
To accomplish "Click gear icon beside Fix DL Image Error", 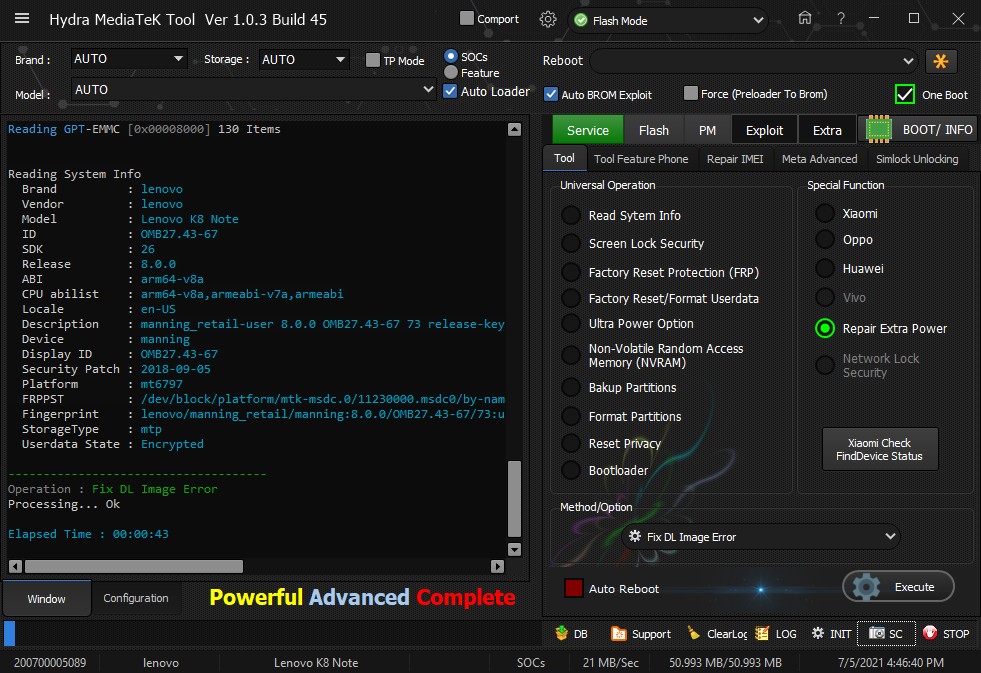I will (x=635, y=536).
